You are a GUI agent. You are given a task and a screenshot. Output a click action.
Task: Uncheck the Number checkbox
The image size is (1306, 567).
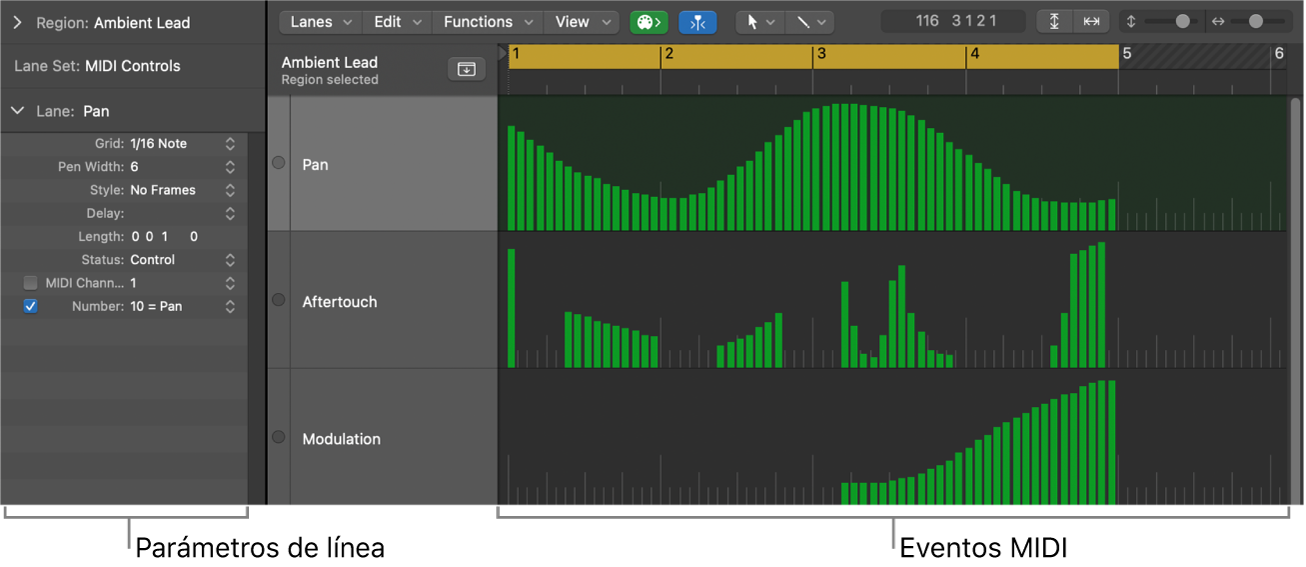coord(30,306)
